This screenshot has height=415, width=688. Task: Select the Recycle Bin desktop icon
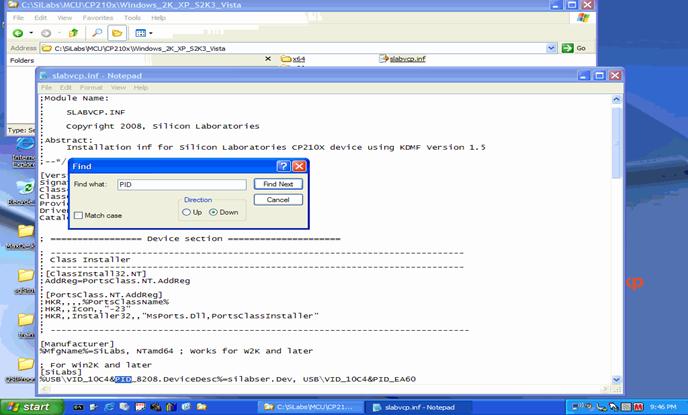24,192
